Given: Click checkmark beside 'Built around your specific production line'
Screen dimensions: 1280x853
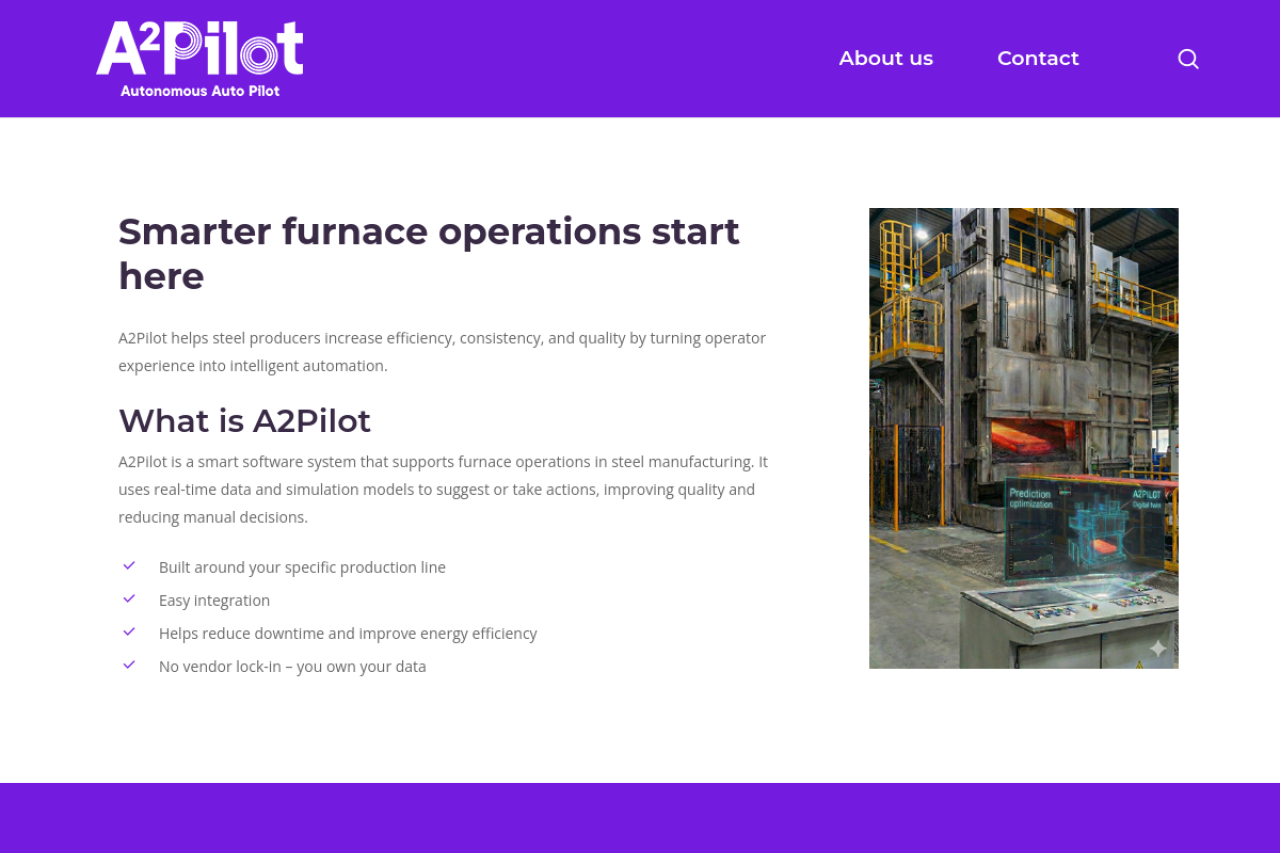Looking at the screenshot, I should 129,566.
